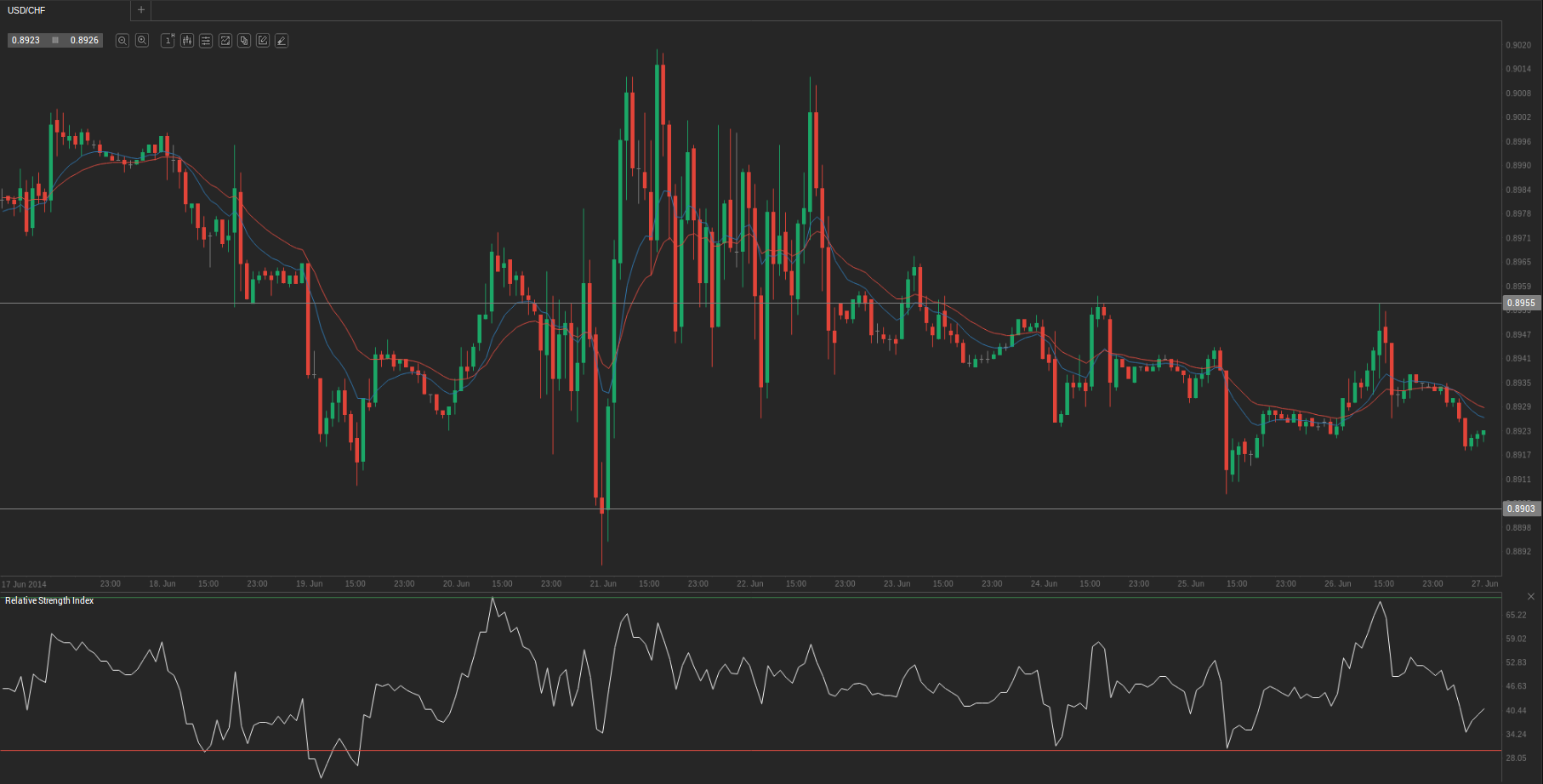Click the 25. Jun date label
Screen dimensions: 1543x784
coord(1191,584)
